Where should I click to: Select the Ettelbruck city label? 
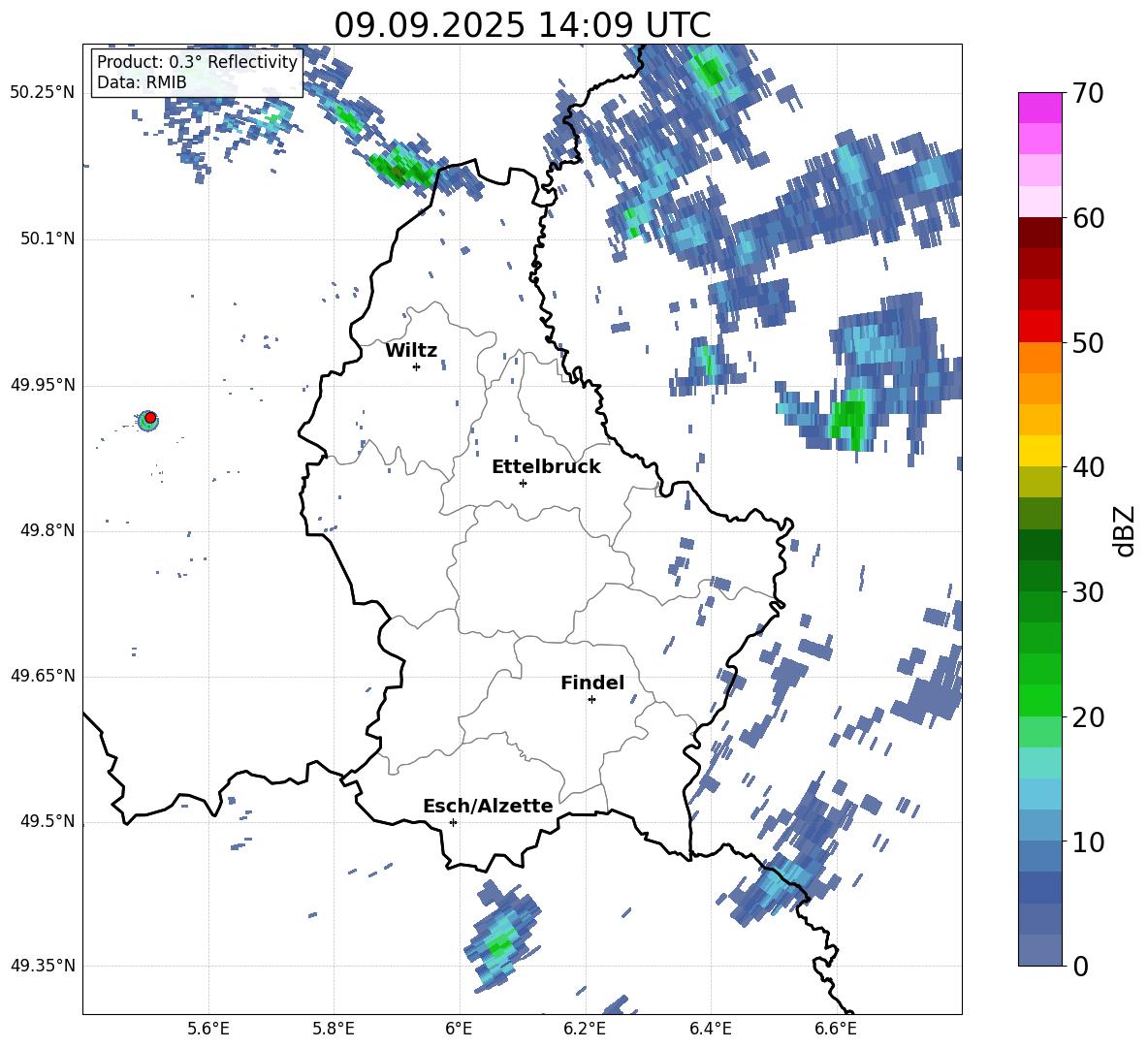546,467
